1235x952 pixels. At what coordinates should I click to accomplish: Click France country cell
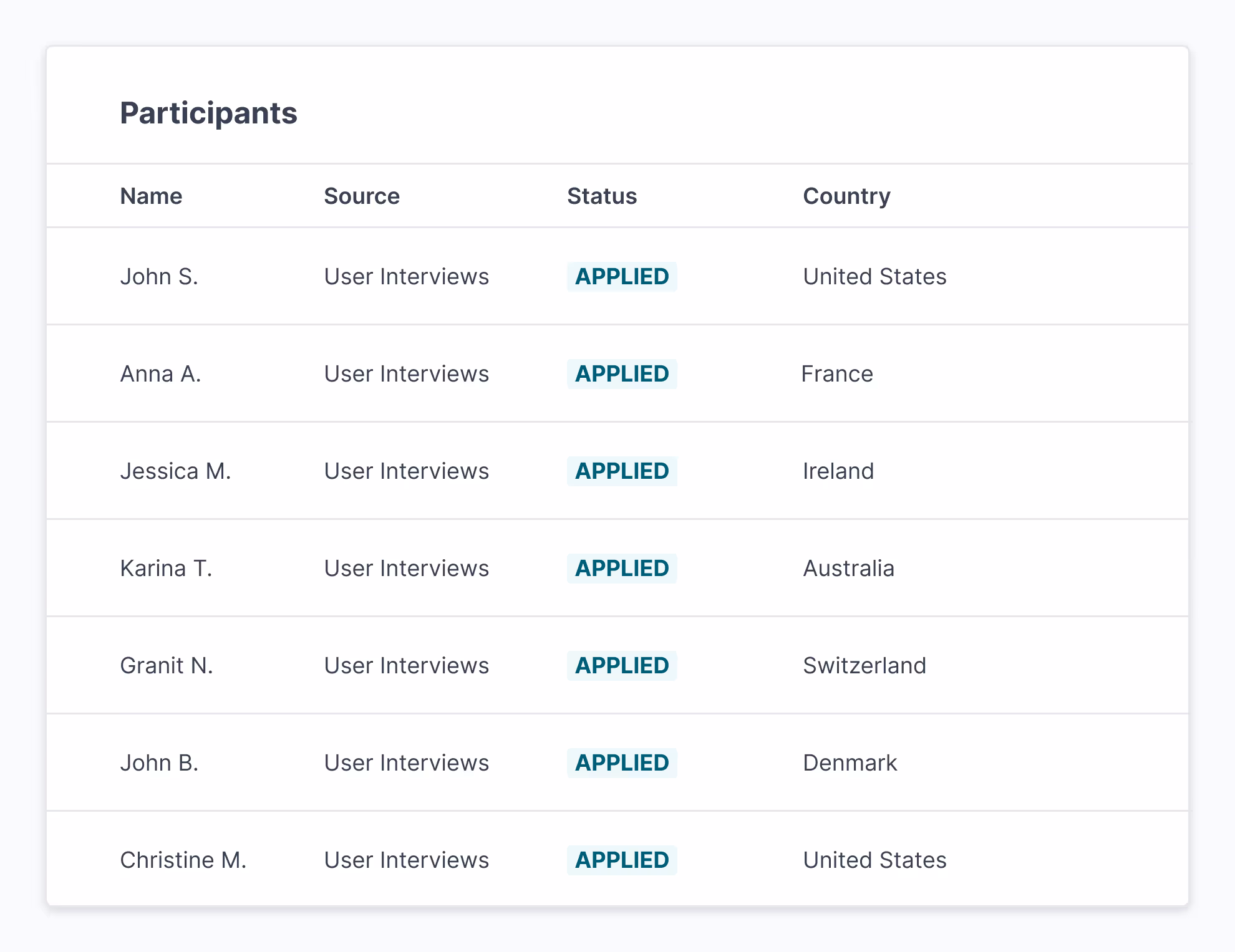836,373
